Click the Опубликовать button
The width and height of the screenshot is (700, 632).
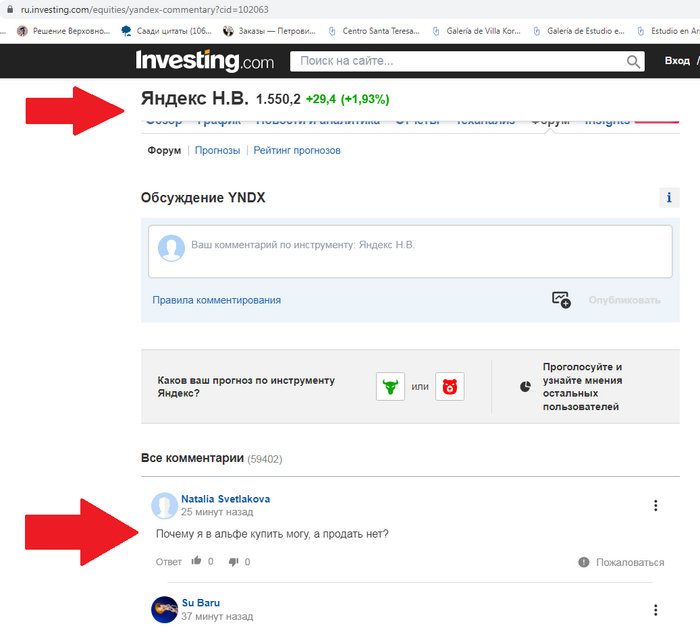point(625,300)
